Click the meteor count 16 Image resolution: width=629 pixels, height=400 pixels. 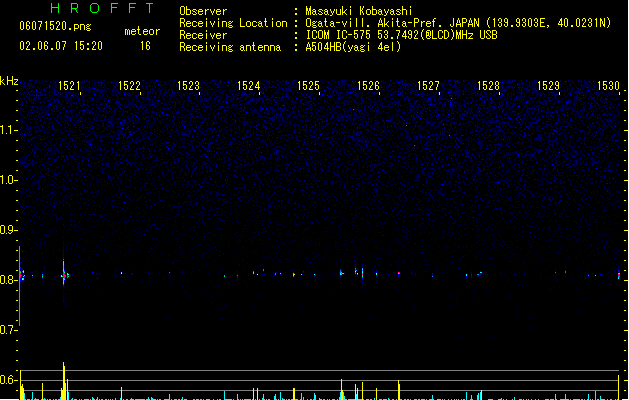click(x=145, y=46)
